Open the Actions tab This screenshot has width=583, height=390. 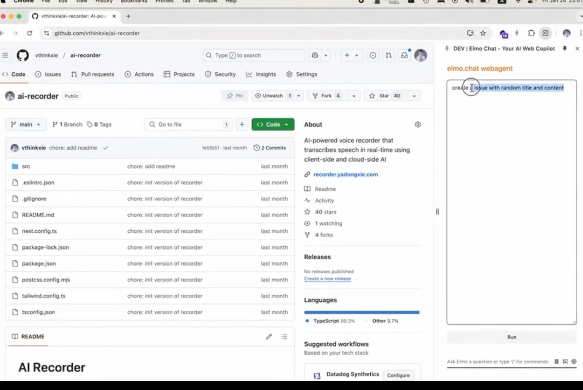(139, 74)
